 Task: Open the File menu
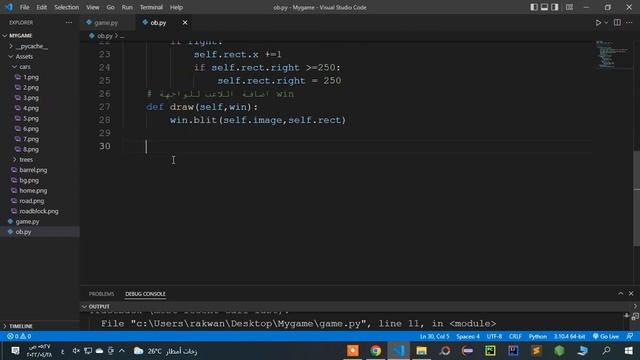click(24, 7)
